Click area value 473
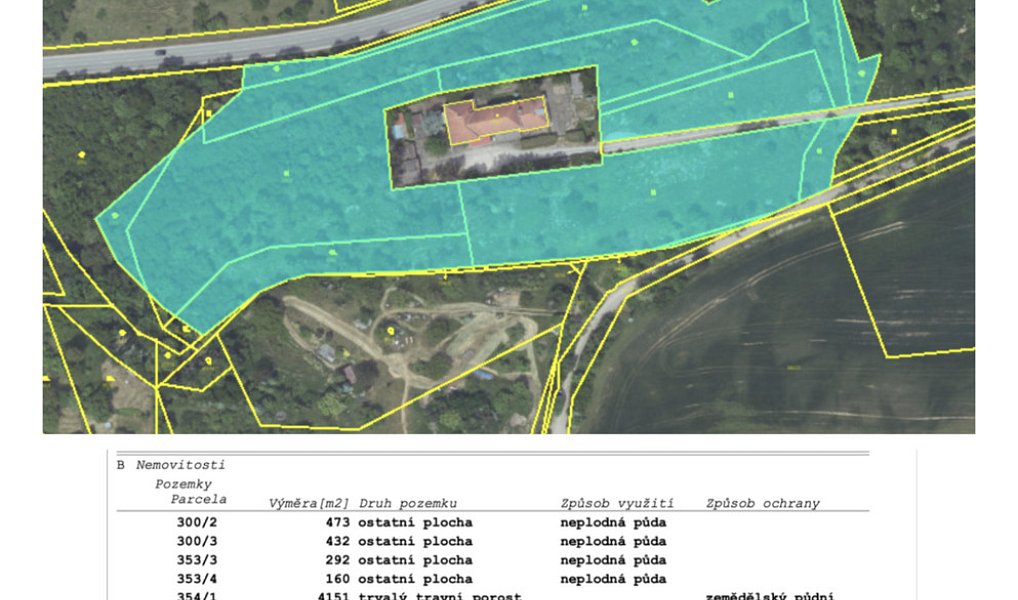The image size is (1018, 600). coord(338,522)
